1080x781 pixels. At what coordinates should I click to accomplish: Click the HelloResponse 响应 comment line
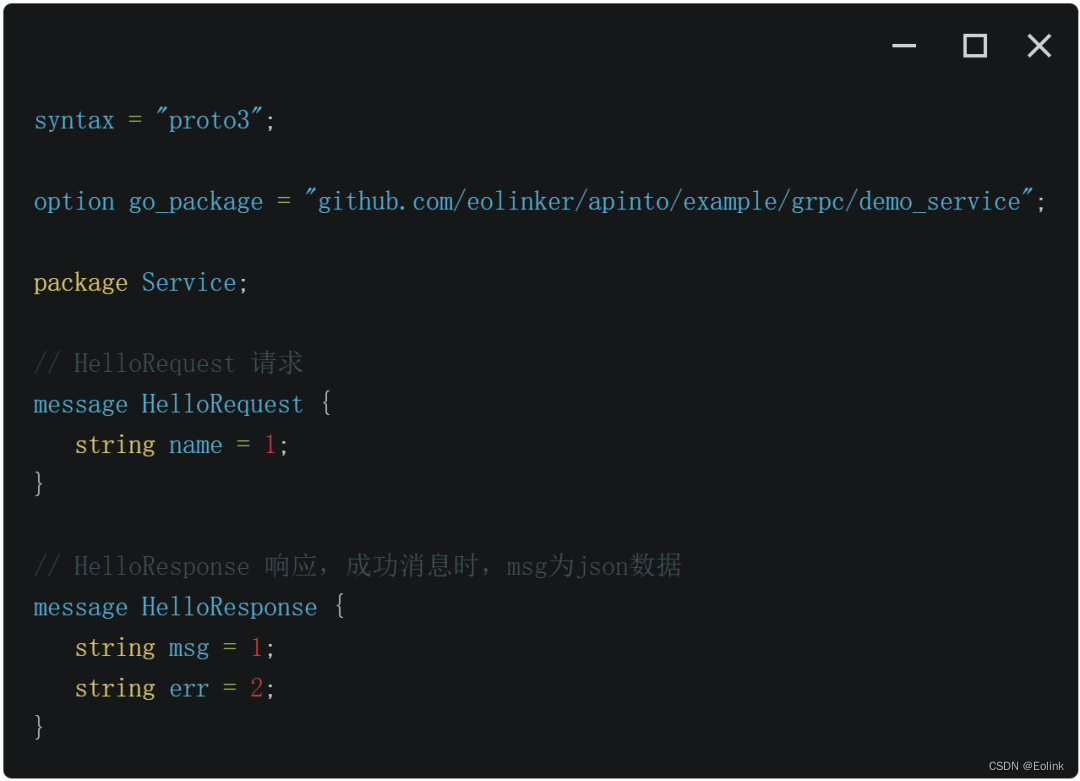tap(357, 565)
